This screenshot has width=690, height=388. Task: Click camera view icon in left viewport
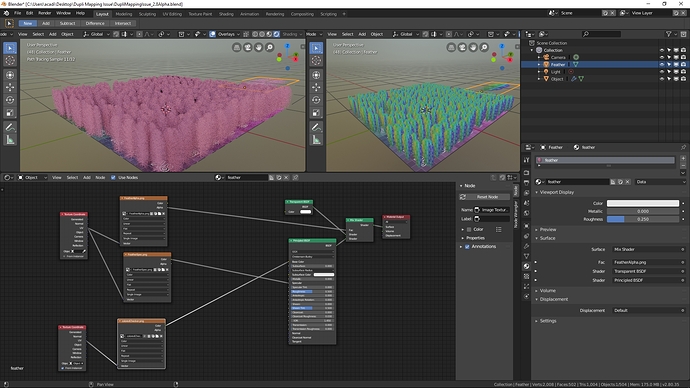[248, 47]
